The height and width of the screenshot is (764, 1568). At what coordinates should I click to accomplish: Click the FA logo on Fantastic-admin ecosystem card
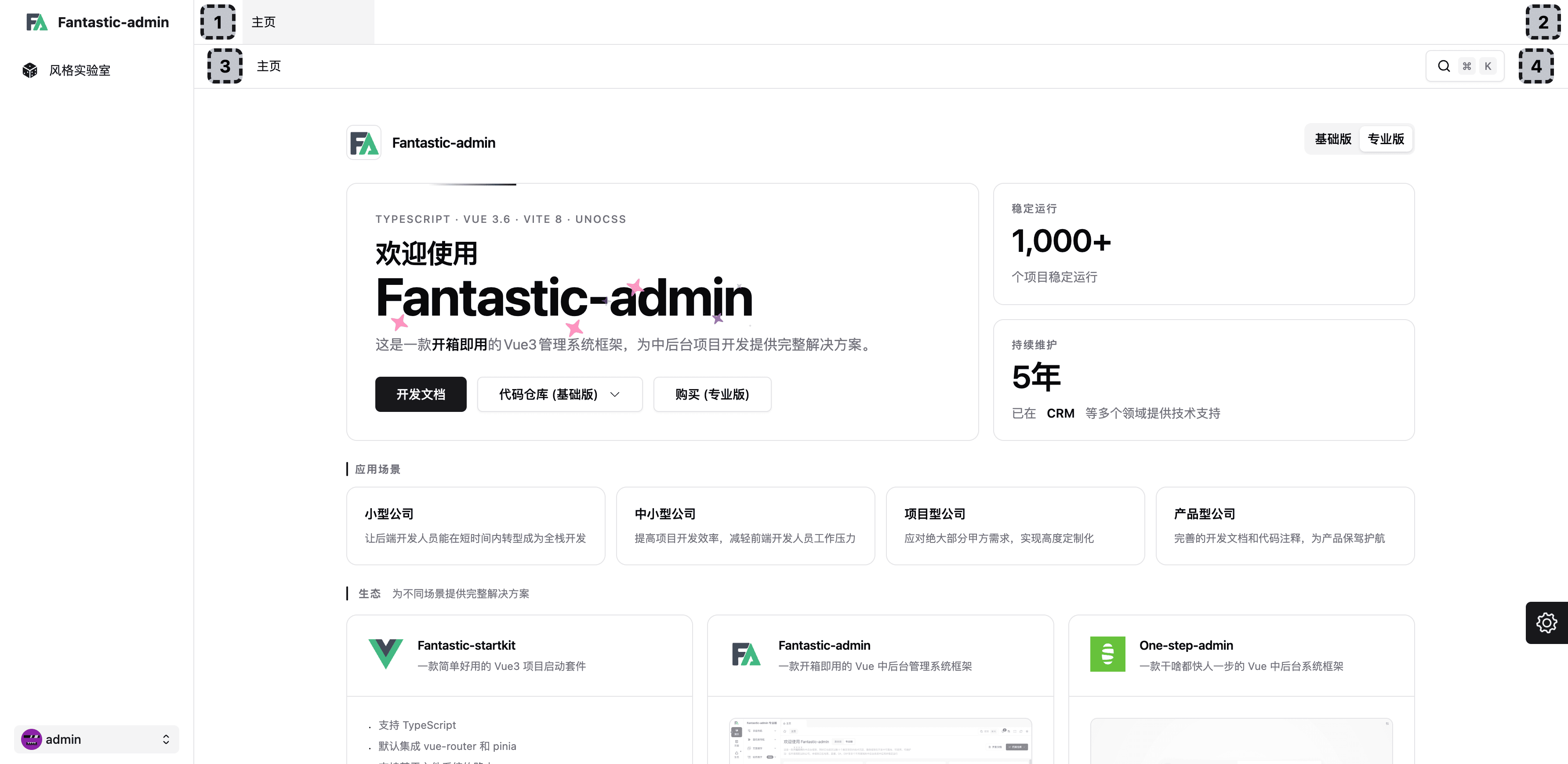pyautogui.click(x=746, y=654)
